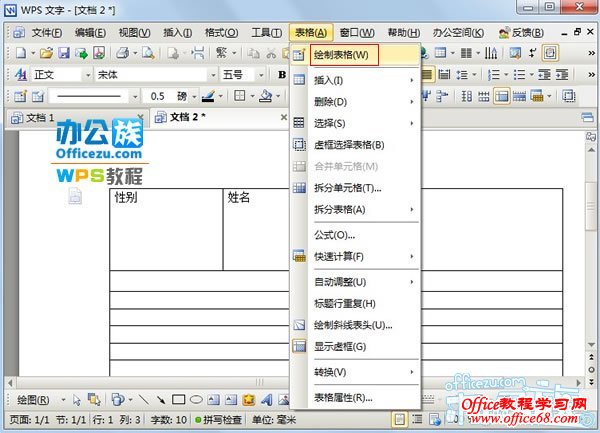
Task: Open the font dropdown showing 宋体
Action: pos(214,75)
